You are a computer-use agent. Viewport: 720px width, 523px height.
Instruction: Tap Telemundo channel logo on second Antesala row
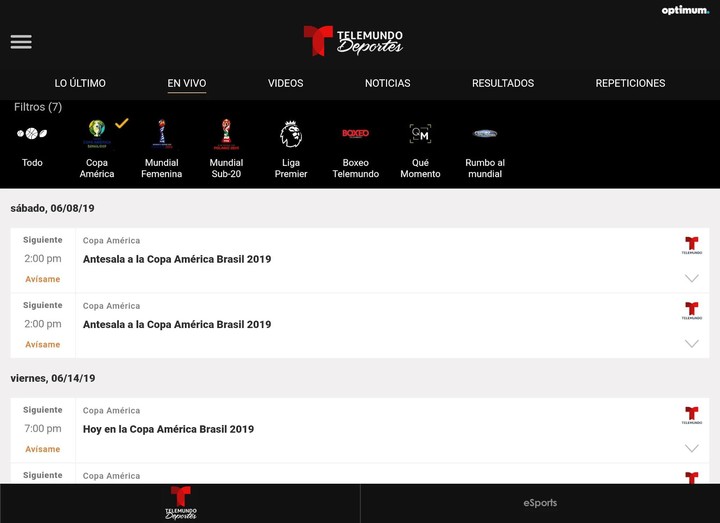click(692, 310)
